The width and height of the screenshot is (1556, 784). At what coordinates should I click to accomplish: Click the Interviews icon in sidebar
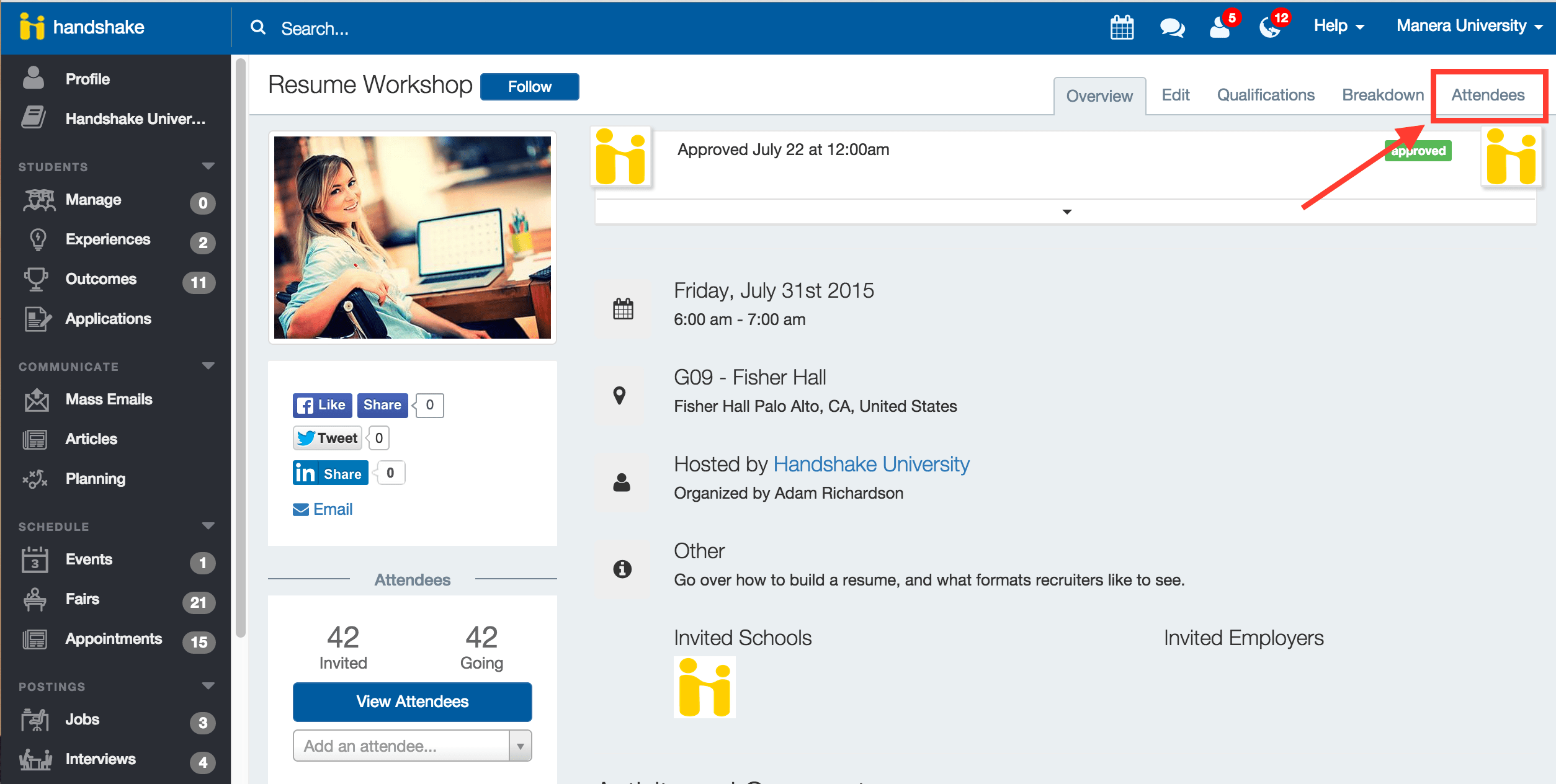36,759
